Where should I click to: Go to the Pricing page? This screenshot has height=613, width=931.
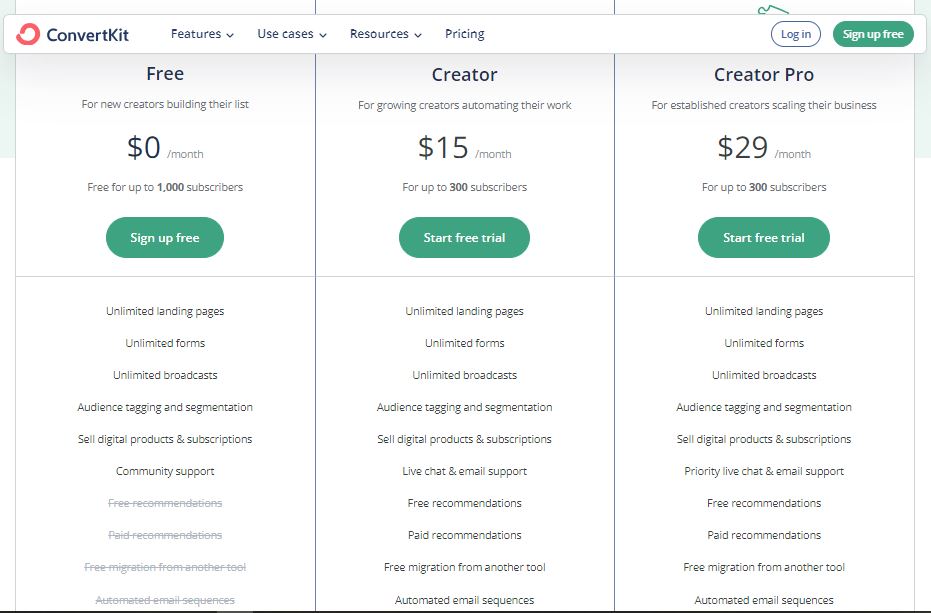464,34
